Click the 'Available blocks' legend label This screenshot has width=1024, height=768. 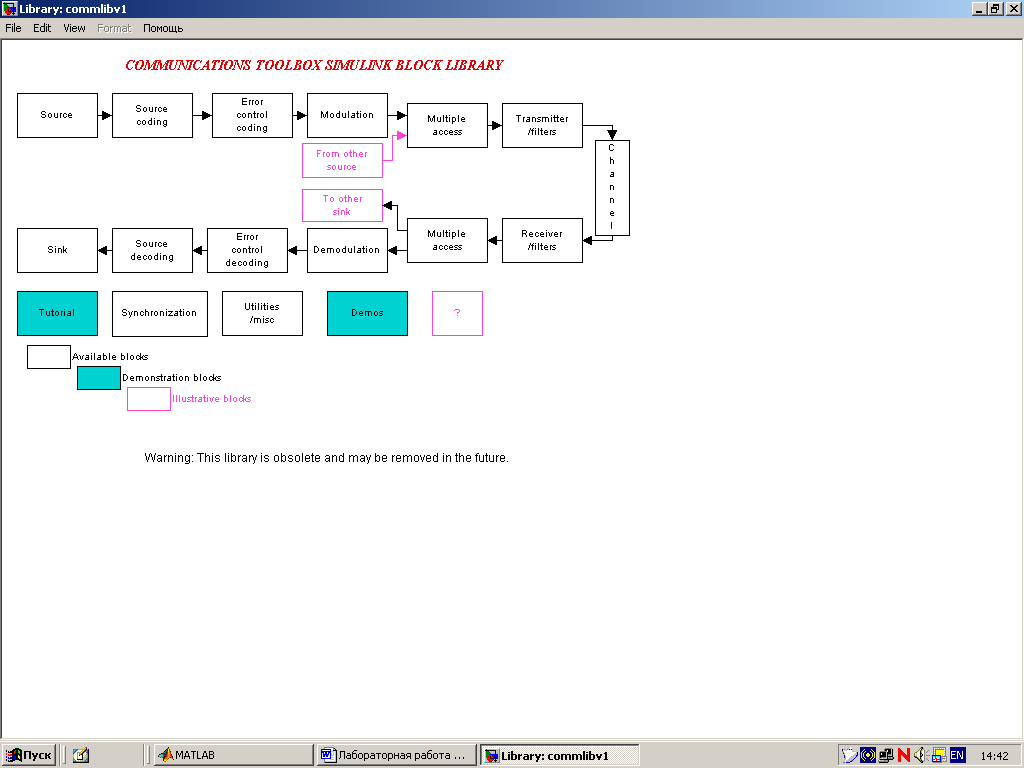110,357
